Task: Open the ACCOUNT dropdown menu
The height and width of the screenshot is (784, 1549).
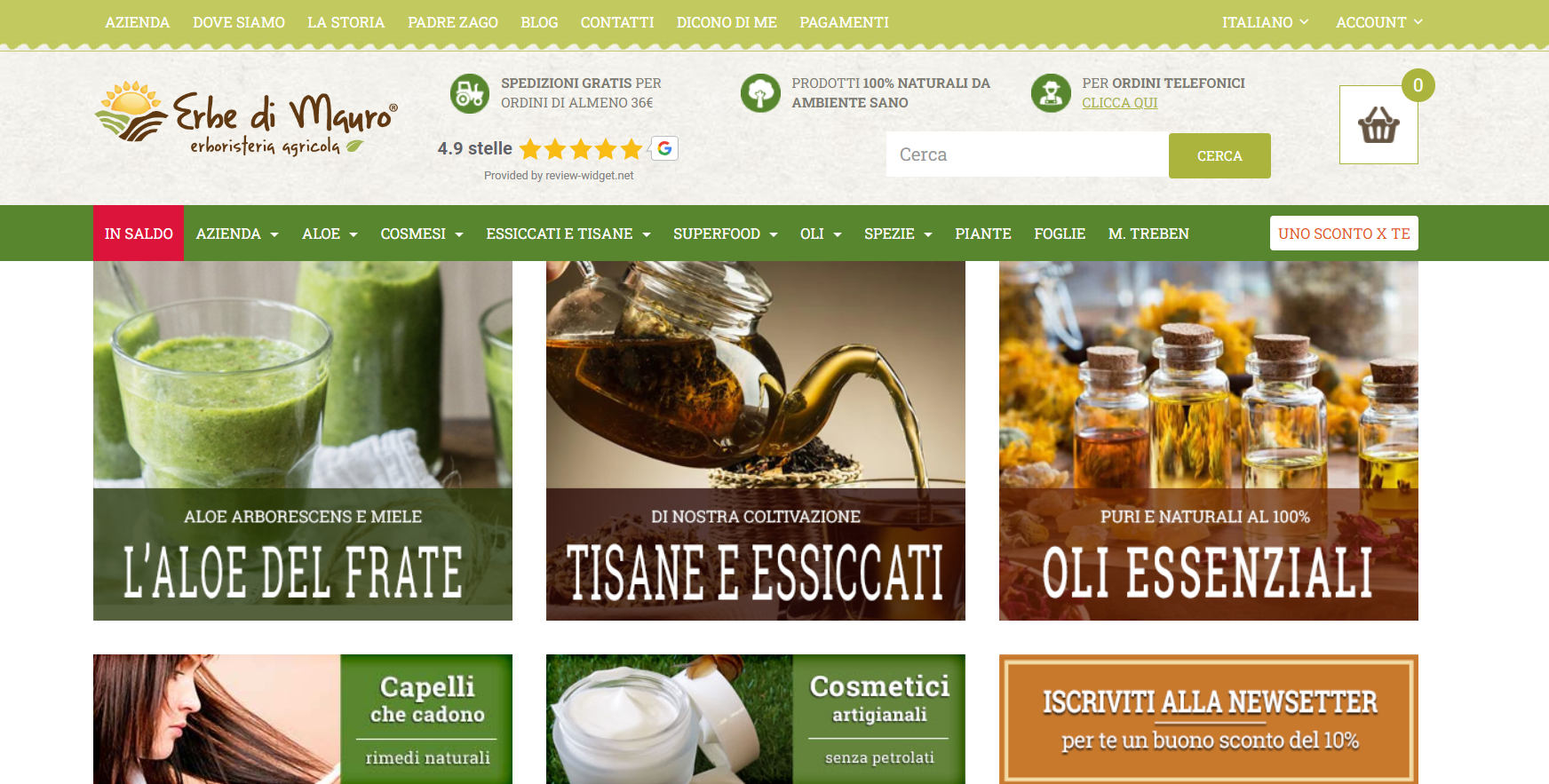Action: pos(1378,22)
